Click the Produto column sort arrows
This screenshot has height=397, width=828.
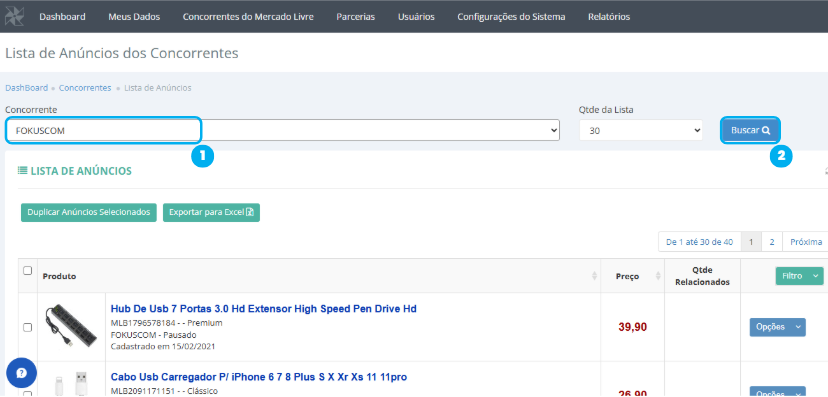594,276
